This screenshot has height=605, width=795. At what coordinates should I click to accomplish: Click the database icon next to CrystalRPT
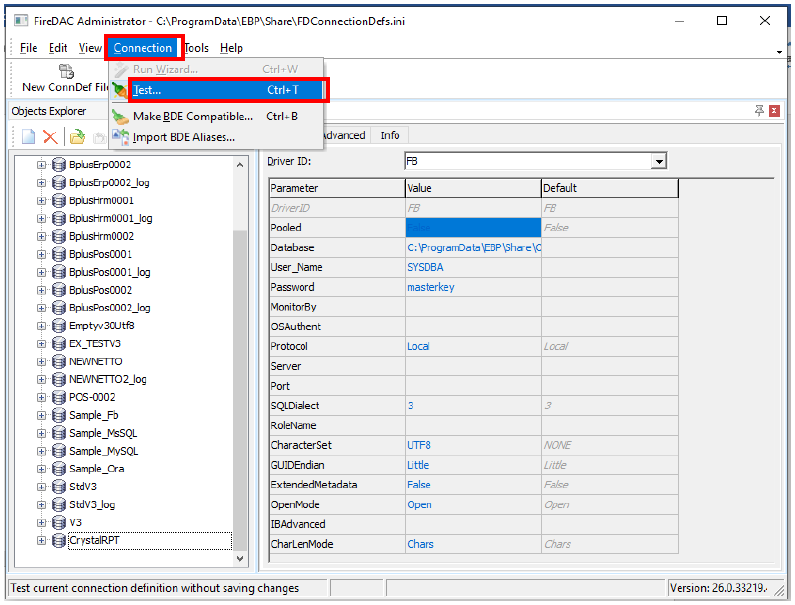(x=58, y=541)
